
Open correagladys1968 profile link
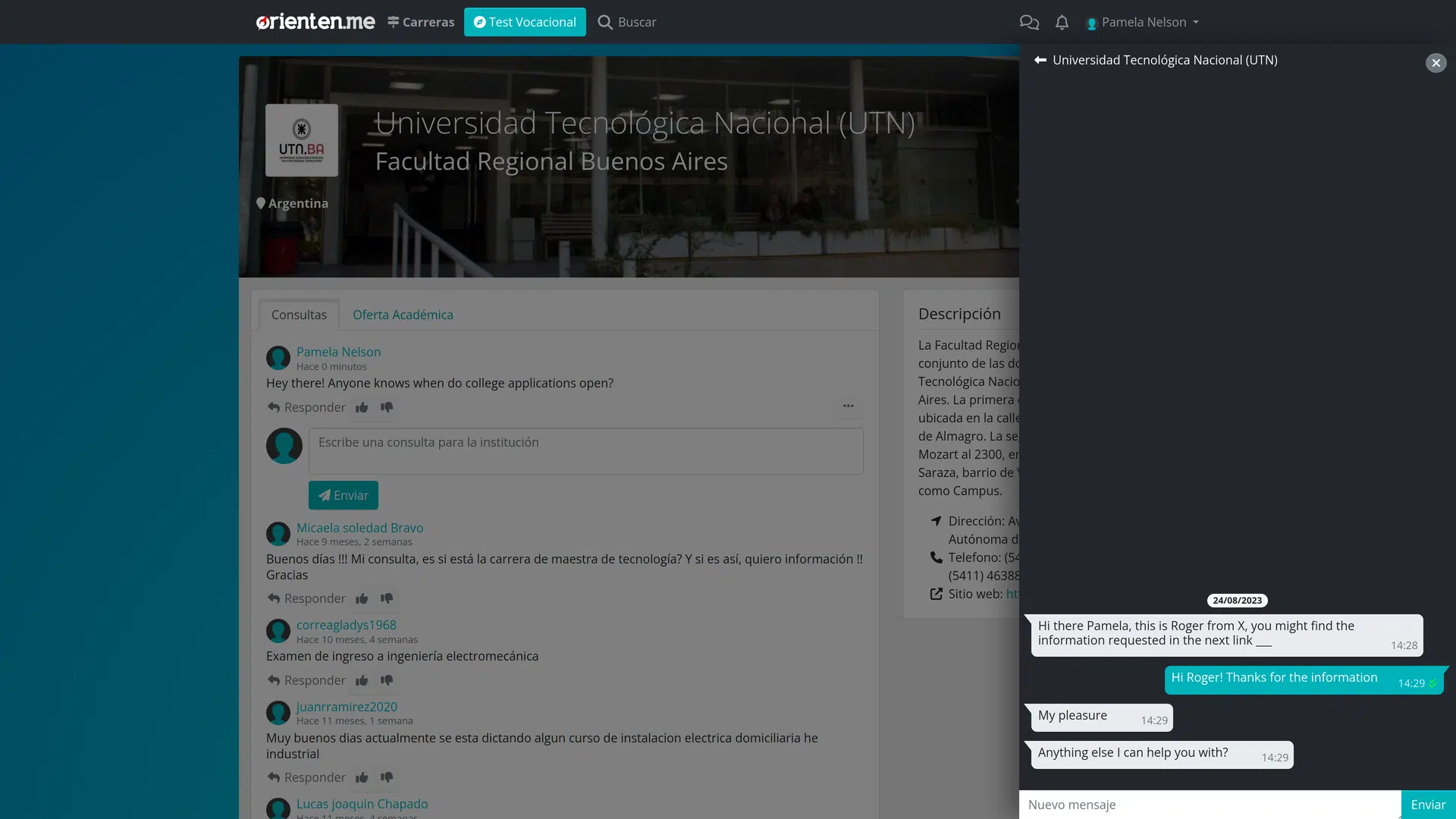pos(346,625)
